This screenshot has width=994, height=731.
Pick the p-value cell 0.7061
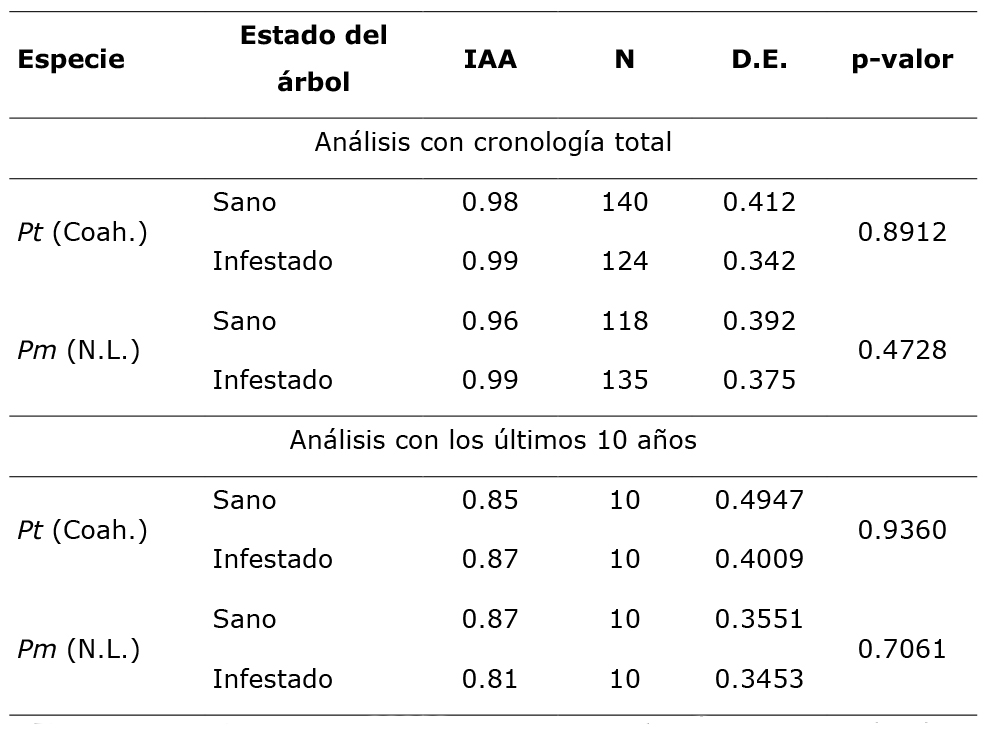[x=902, y=649]
